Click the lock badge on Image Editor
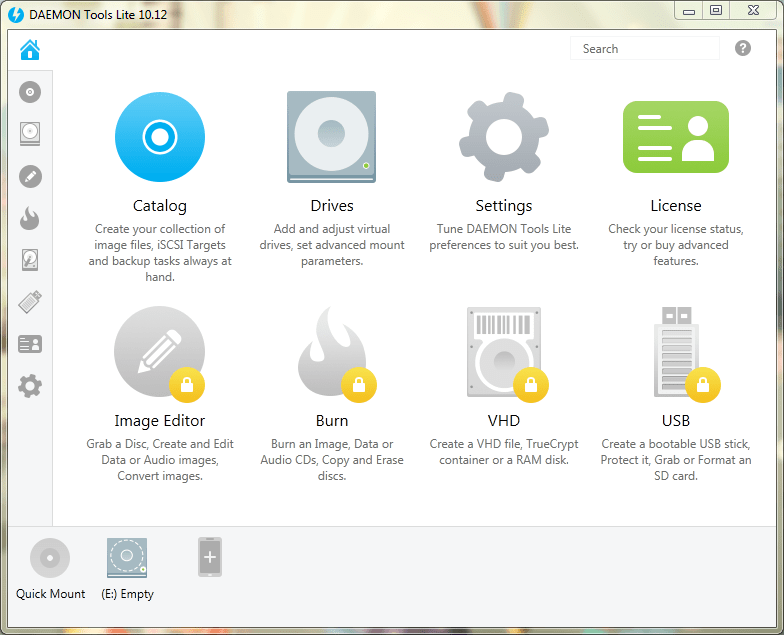The image size is (784, 635). coord(187,384)
